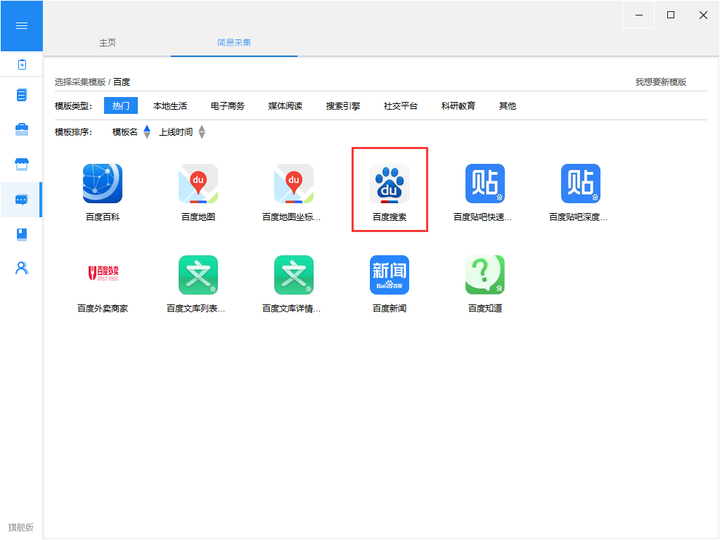Open the briefcase toolbox icon in sidebar
Image resolution: width=720 pixels, height=540 pixels.
22,129
